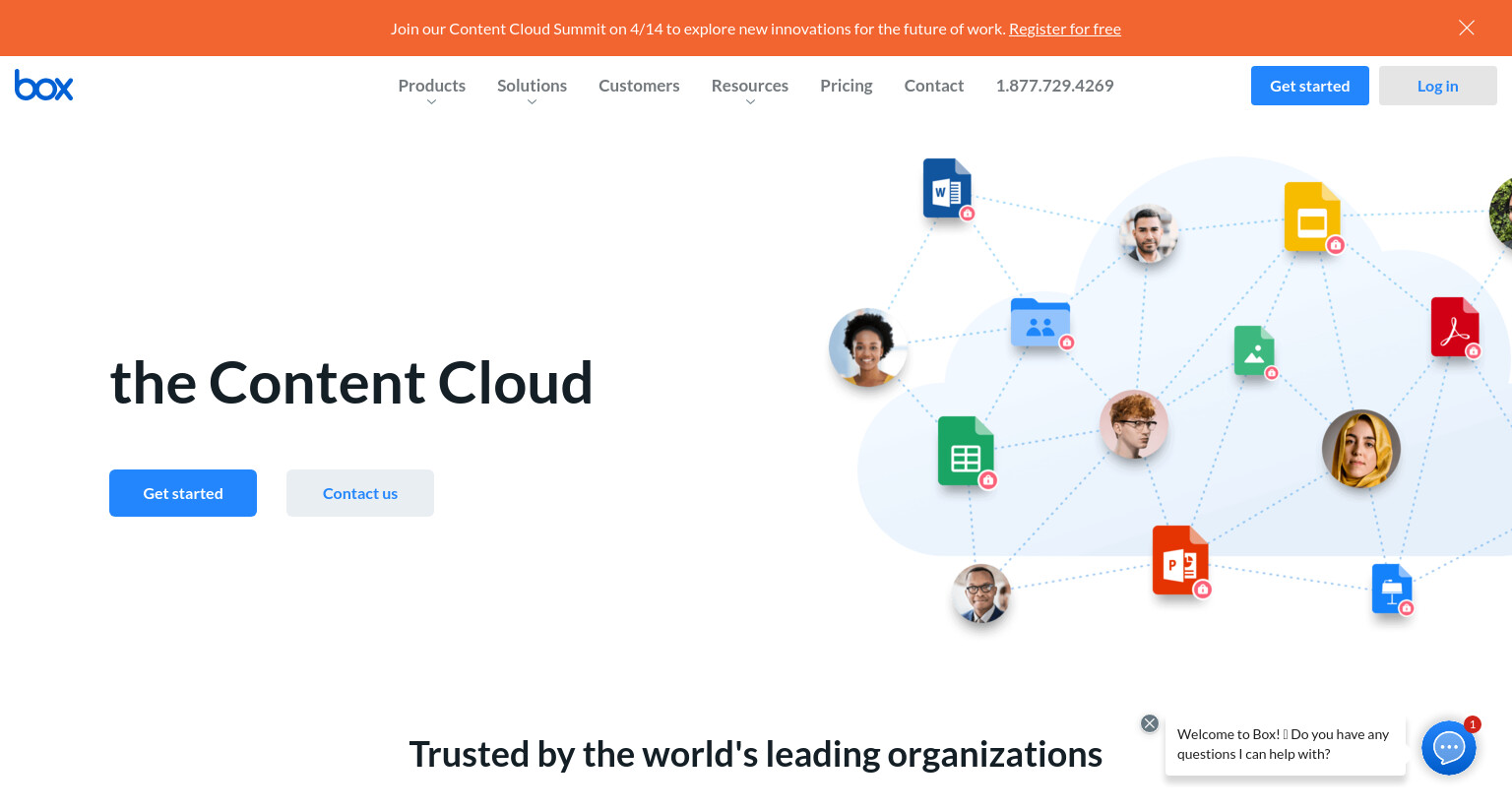This screenshot has width=1512, height=811.
Task: Open the Contact page
Action: point(934,86)
